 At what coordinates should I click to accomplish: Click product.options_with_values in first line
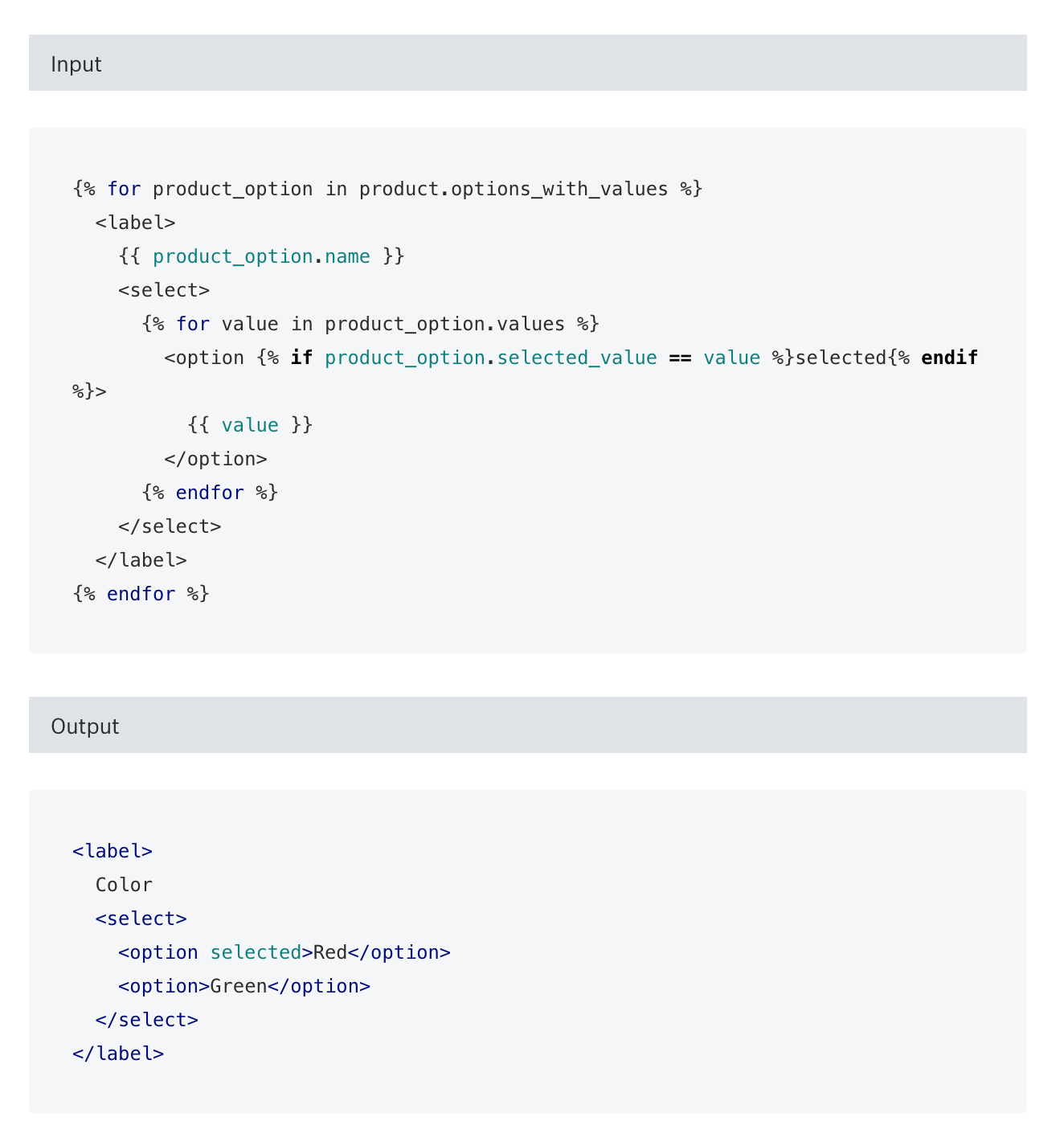click(513, 190)
